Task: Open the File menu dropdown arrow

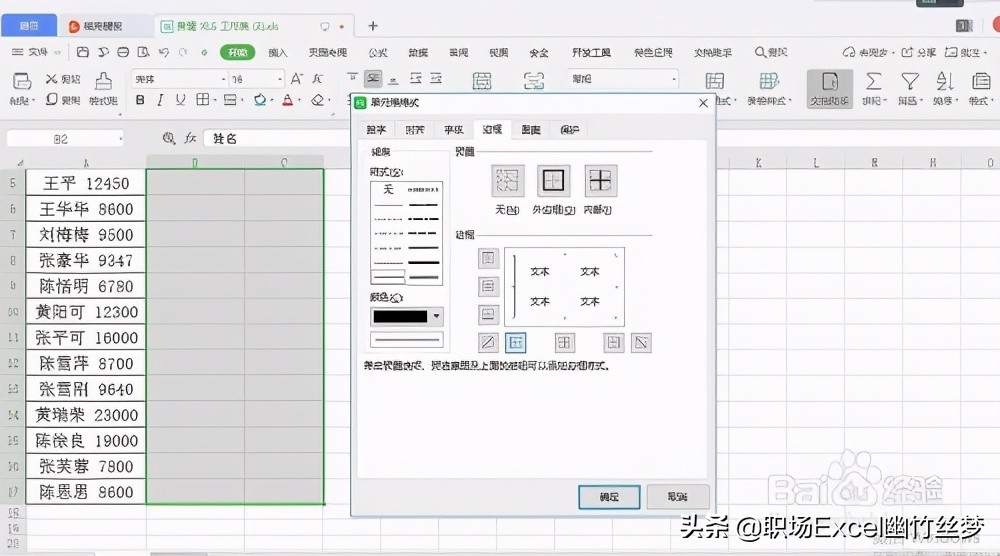Action: tap(57, 52)
